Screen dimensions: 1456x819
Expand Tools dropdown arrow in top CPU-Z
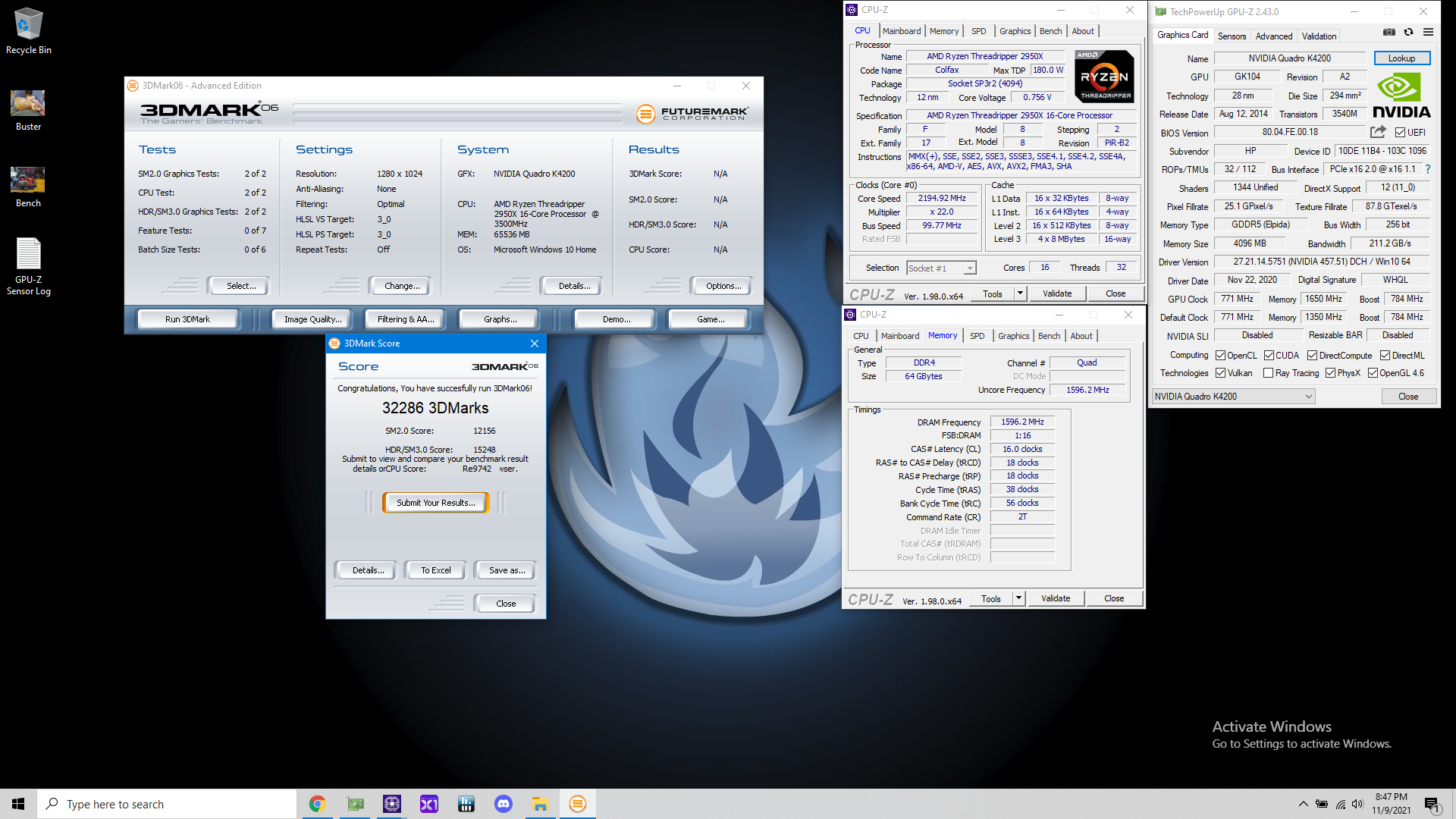tap(1020, 293)
